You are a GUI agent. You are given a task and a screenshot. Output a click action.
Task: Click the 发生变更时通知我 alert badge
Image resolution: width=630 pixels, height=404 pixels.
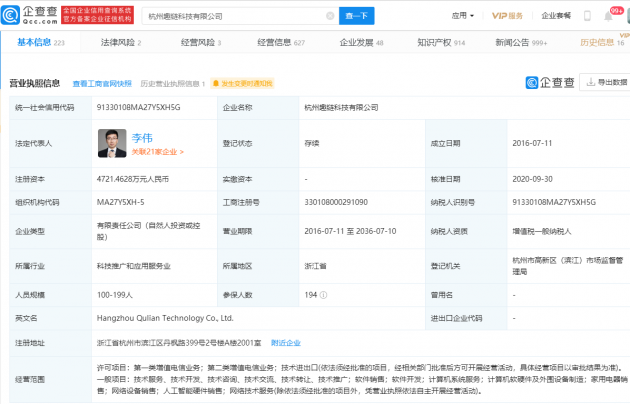(241, 83)
